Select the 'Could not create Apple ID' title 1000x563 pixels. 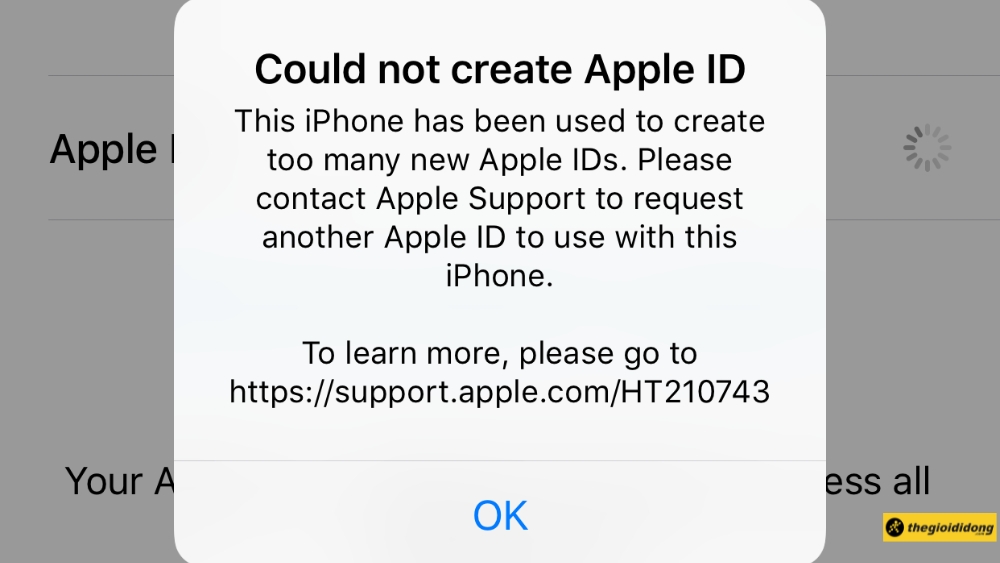click(500, 69)
